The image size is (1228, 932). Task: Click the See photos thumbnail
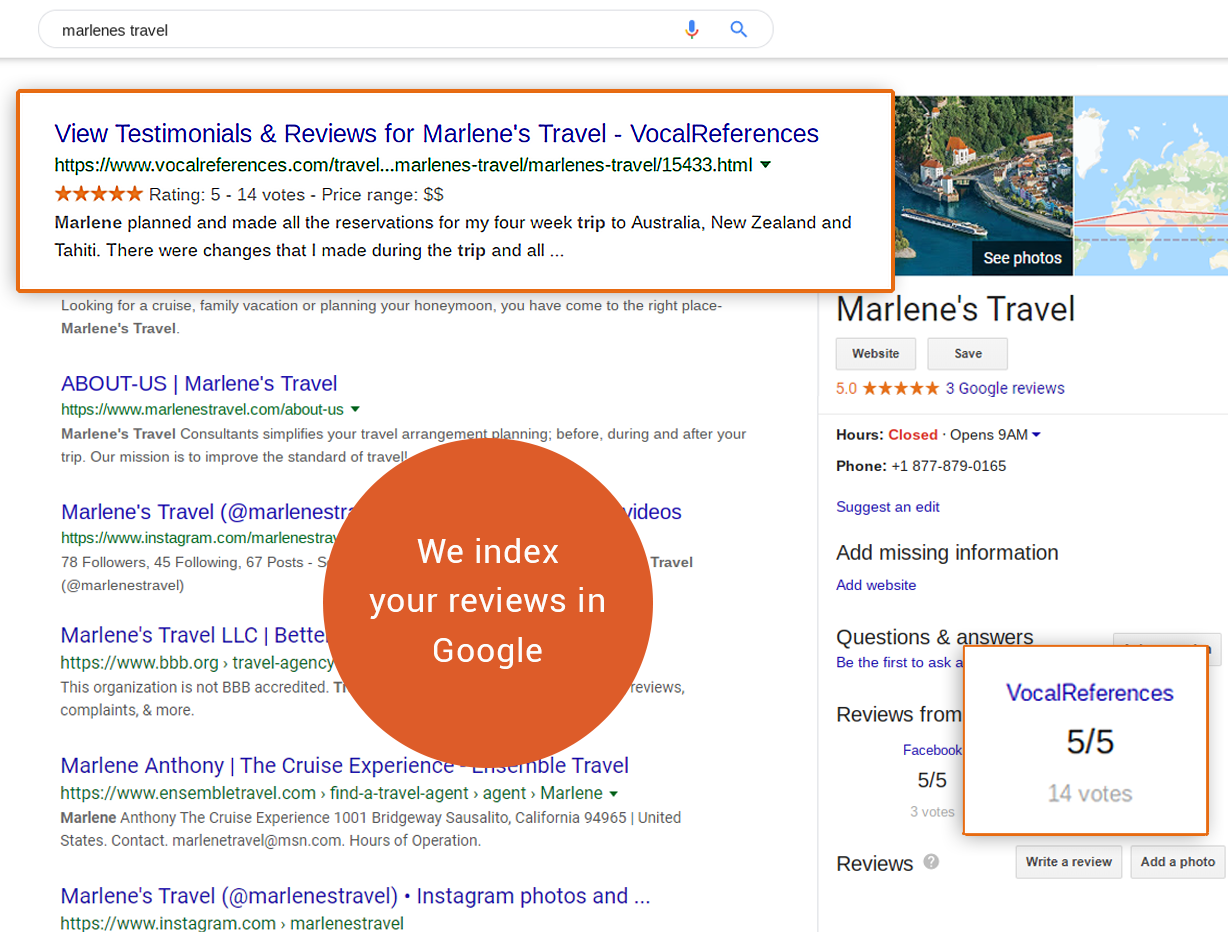982,185
